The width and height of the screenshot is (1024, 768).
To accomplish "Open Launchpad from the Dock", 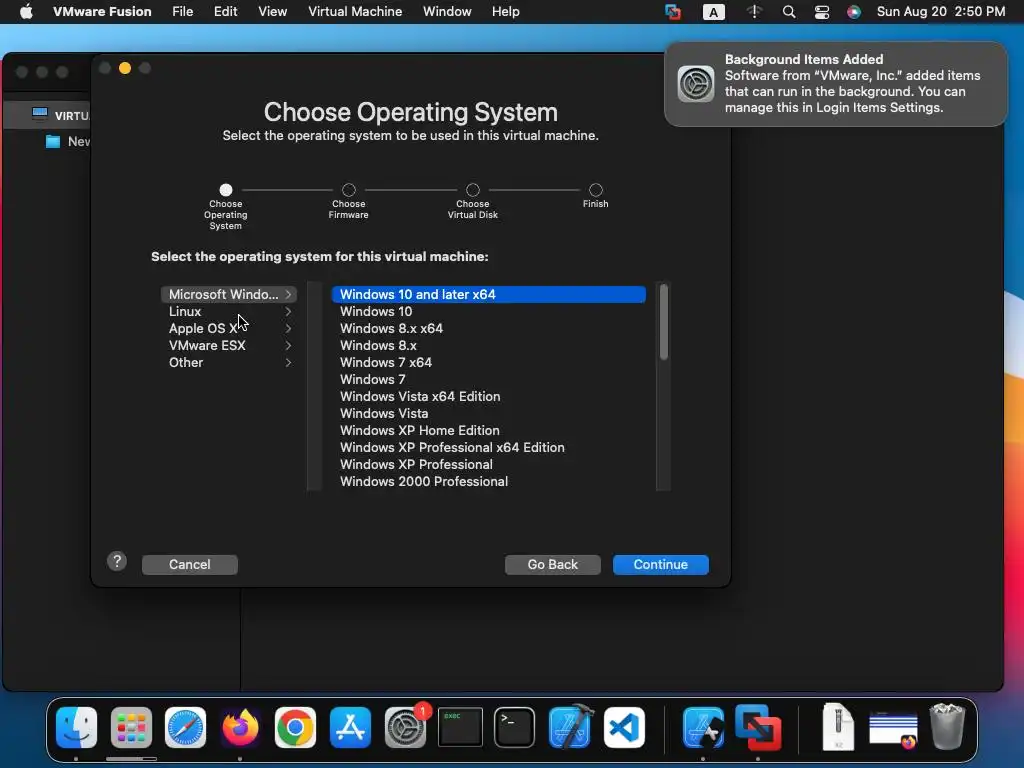I will pyautogui.click(x=131, y=727).
